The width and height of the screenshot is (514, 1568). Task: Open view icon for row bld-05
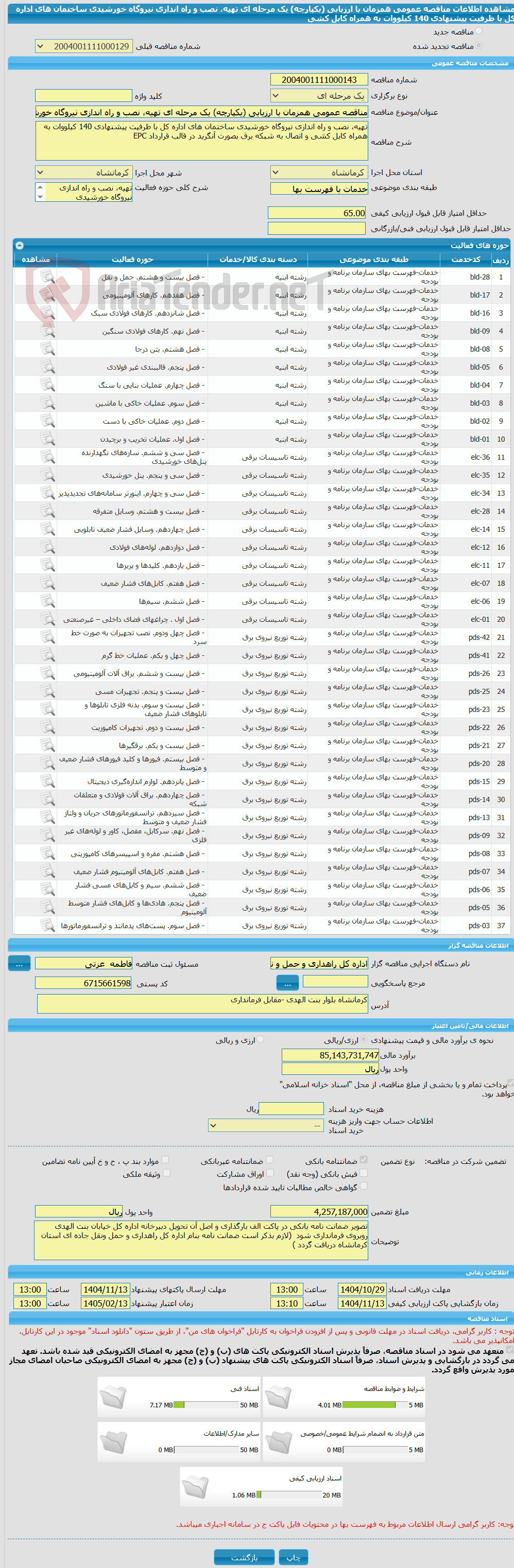(47, 367)
